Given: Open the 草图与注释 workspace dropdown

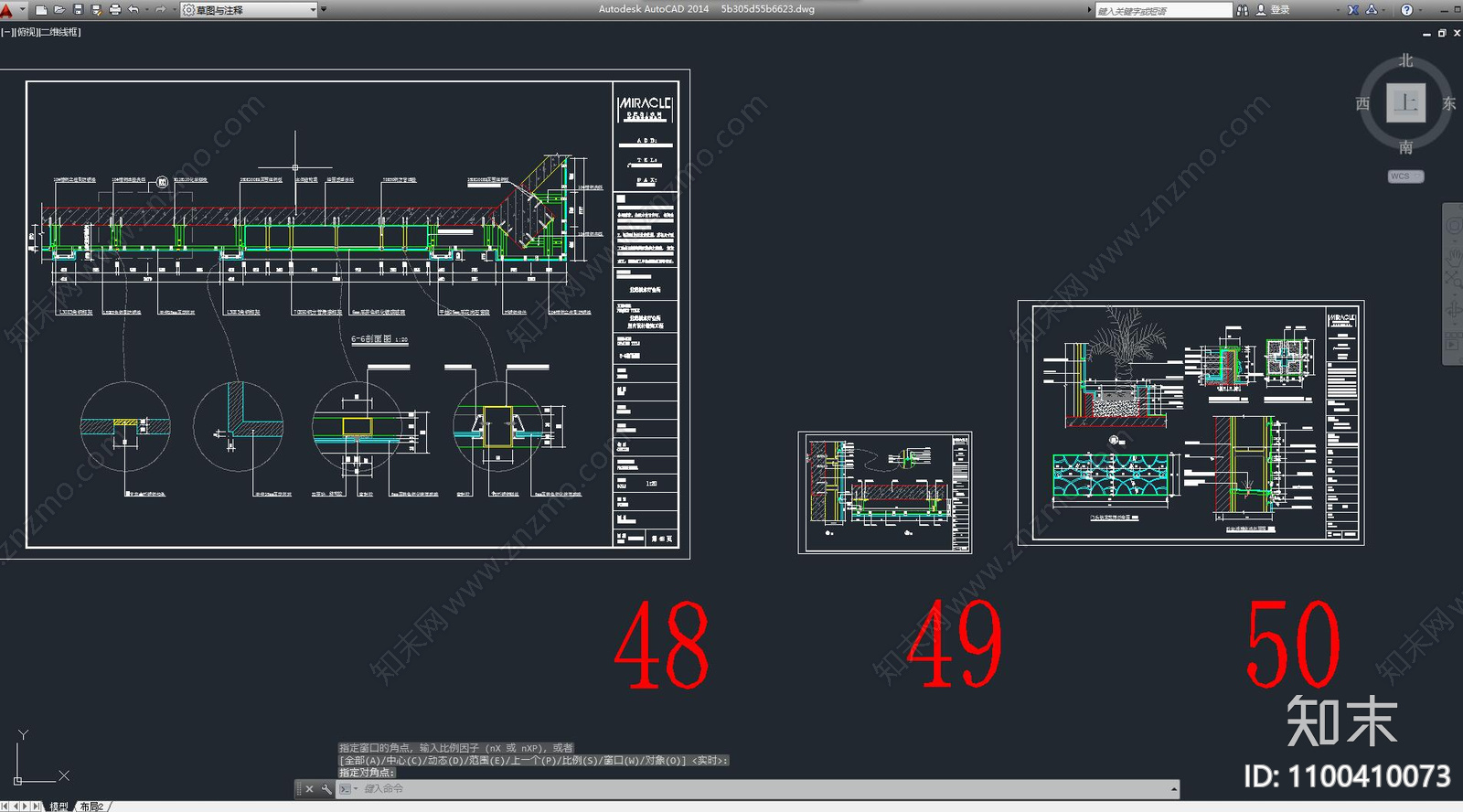Looking at the screenshot, I should [x=249, y=10].
